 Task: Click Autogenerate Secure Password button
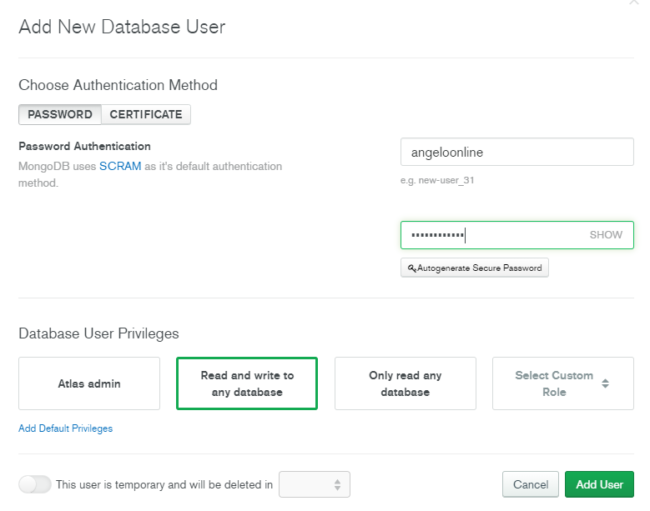(475, 268)
